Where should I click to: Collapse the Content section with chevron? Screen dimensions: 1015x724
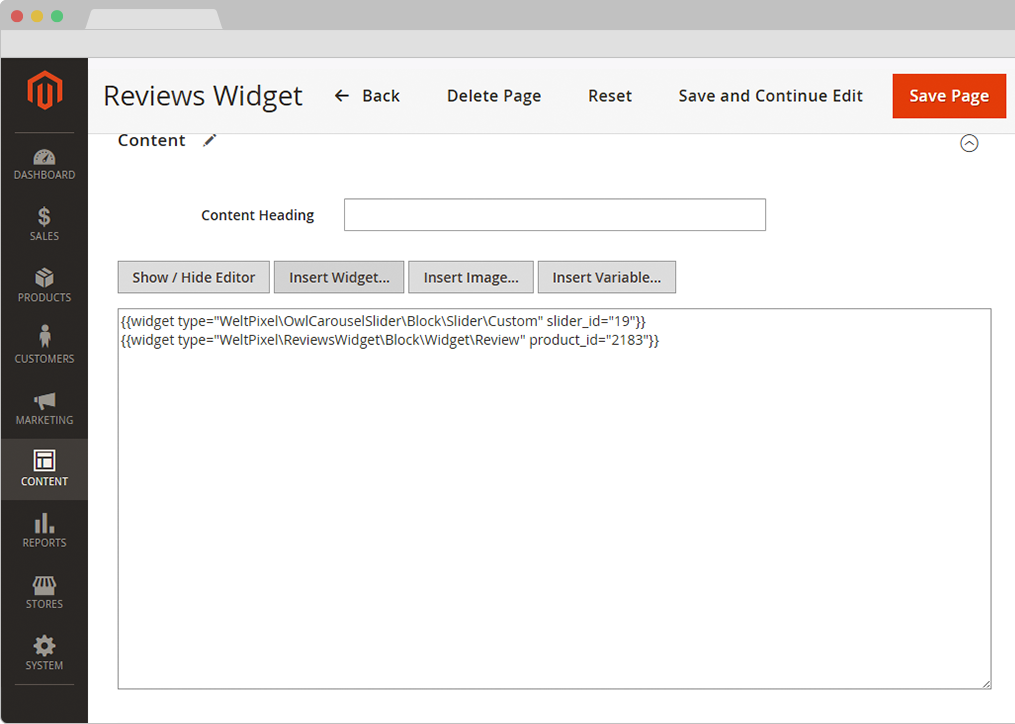pyautogui.click(x=968, y=143)
